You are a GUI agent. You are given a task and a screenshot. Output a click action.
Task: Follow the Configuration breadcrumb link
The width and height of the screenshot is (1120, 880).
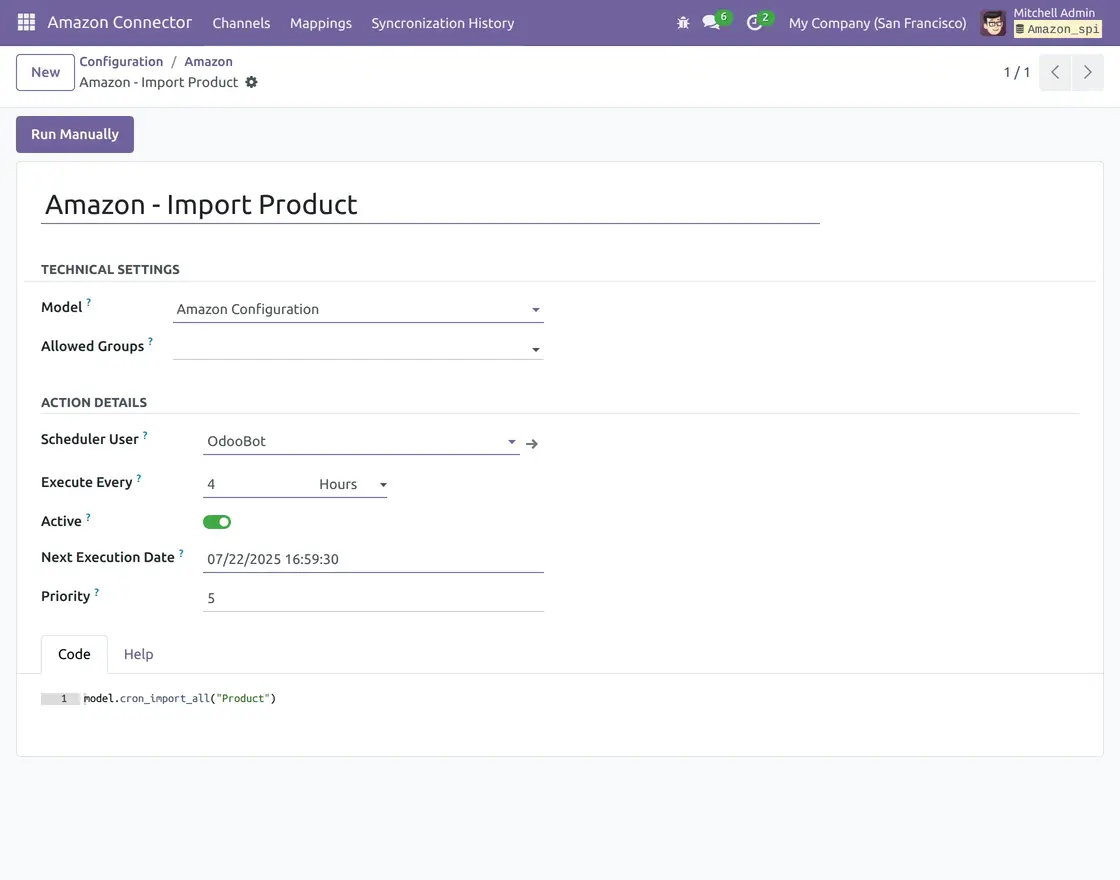pos(121,61)
